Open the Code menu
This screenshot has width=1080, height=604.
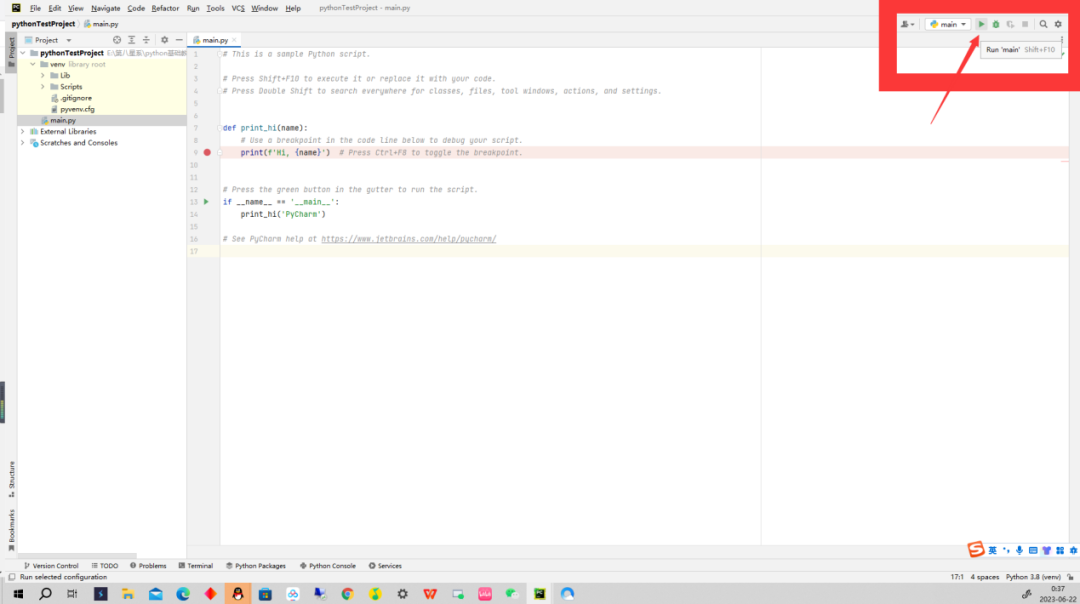[x=136, y=8]
